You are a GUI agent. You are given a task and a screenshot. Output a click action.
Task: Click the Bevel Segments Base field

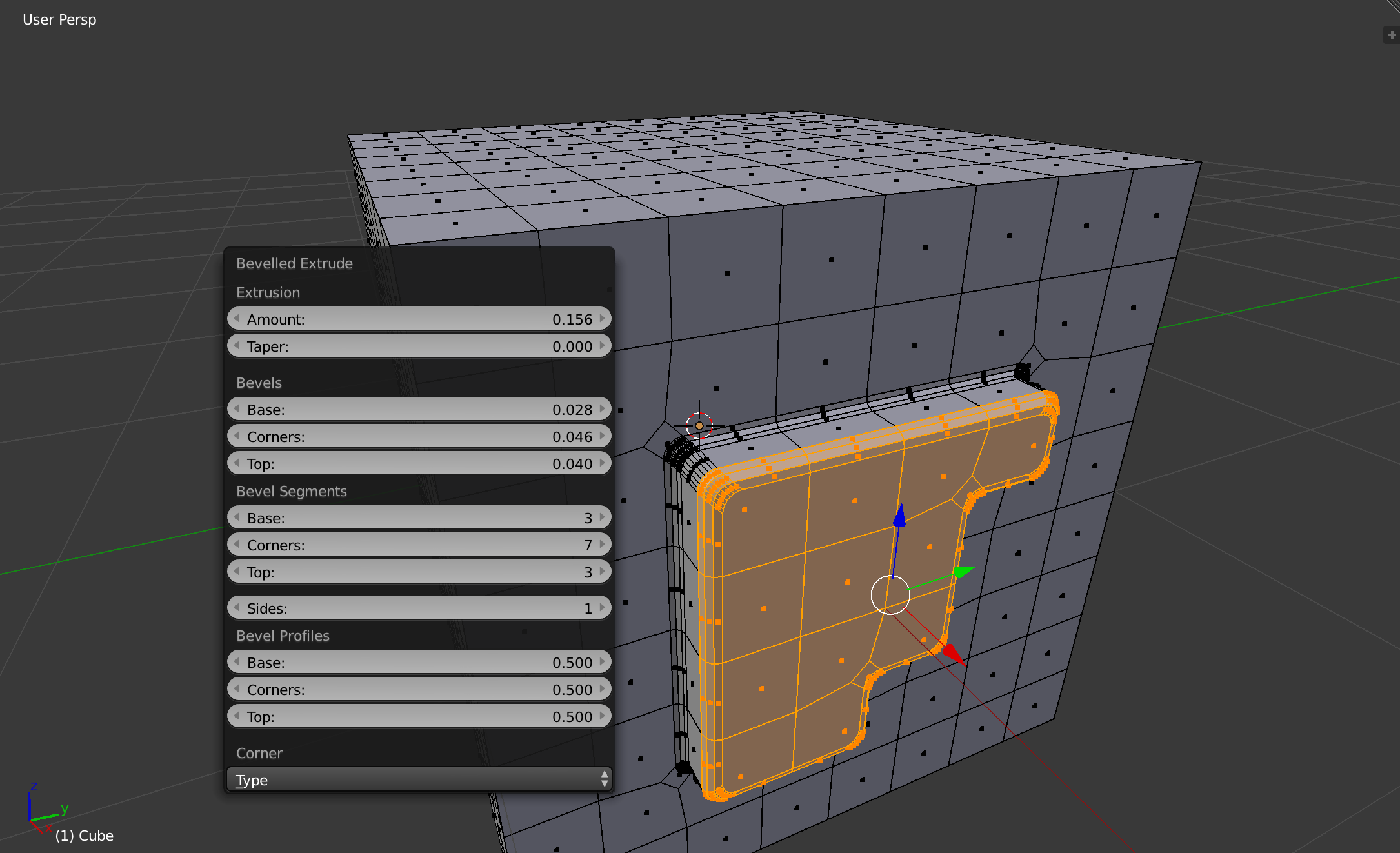coord(419,517)
